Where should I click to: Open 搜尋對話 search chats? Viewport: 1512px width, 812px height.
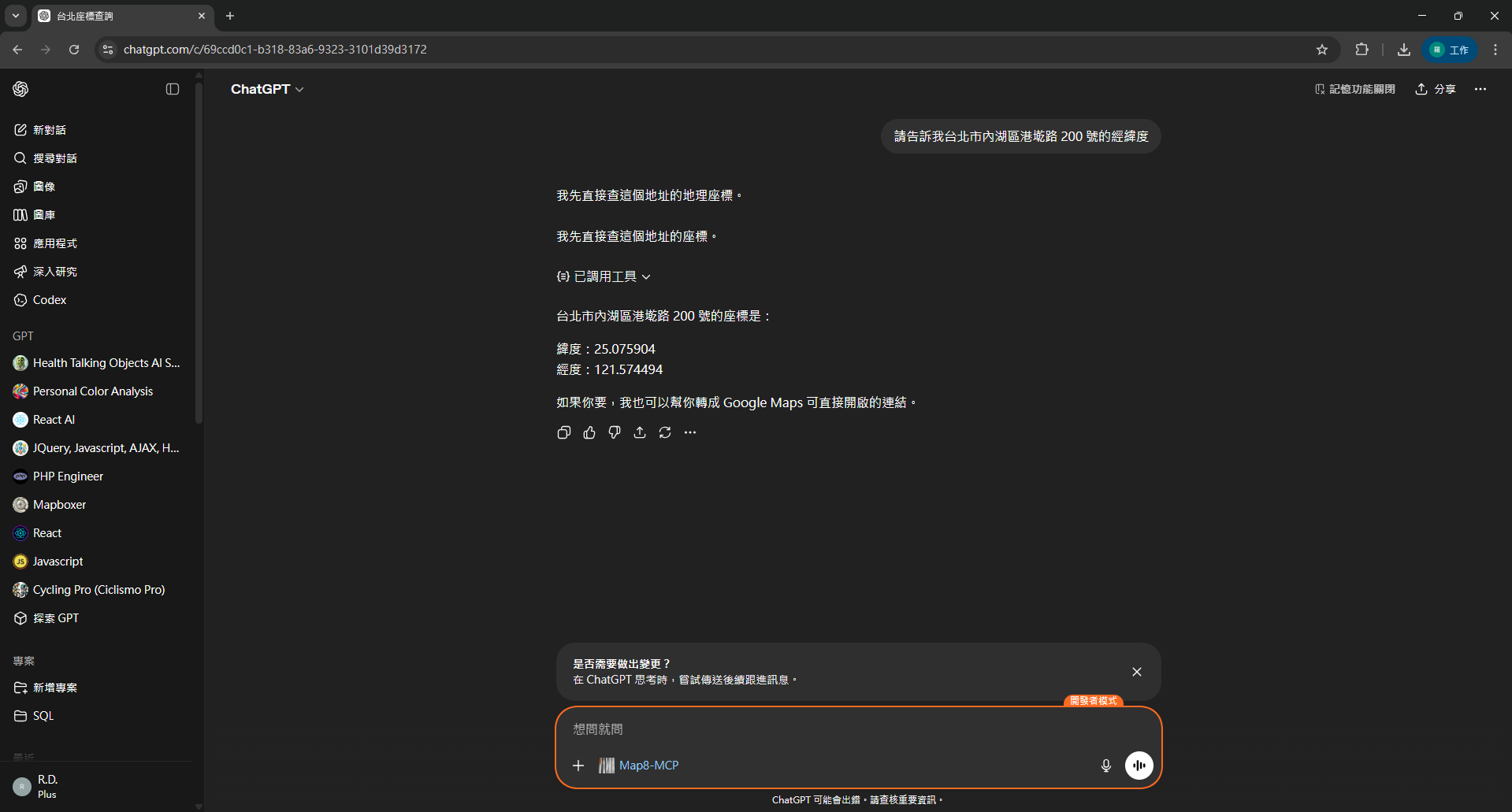tap(96, 158)
